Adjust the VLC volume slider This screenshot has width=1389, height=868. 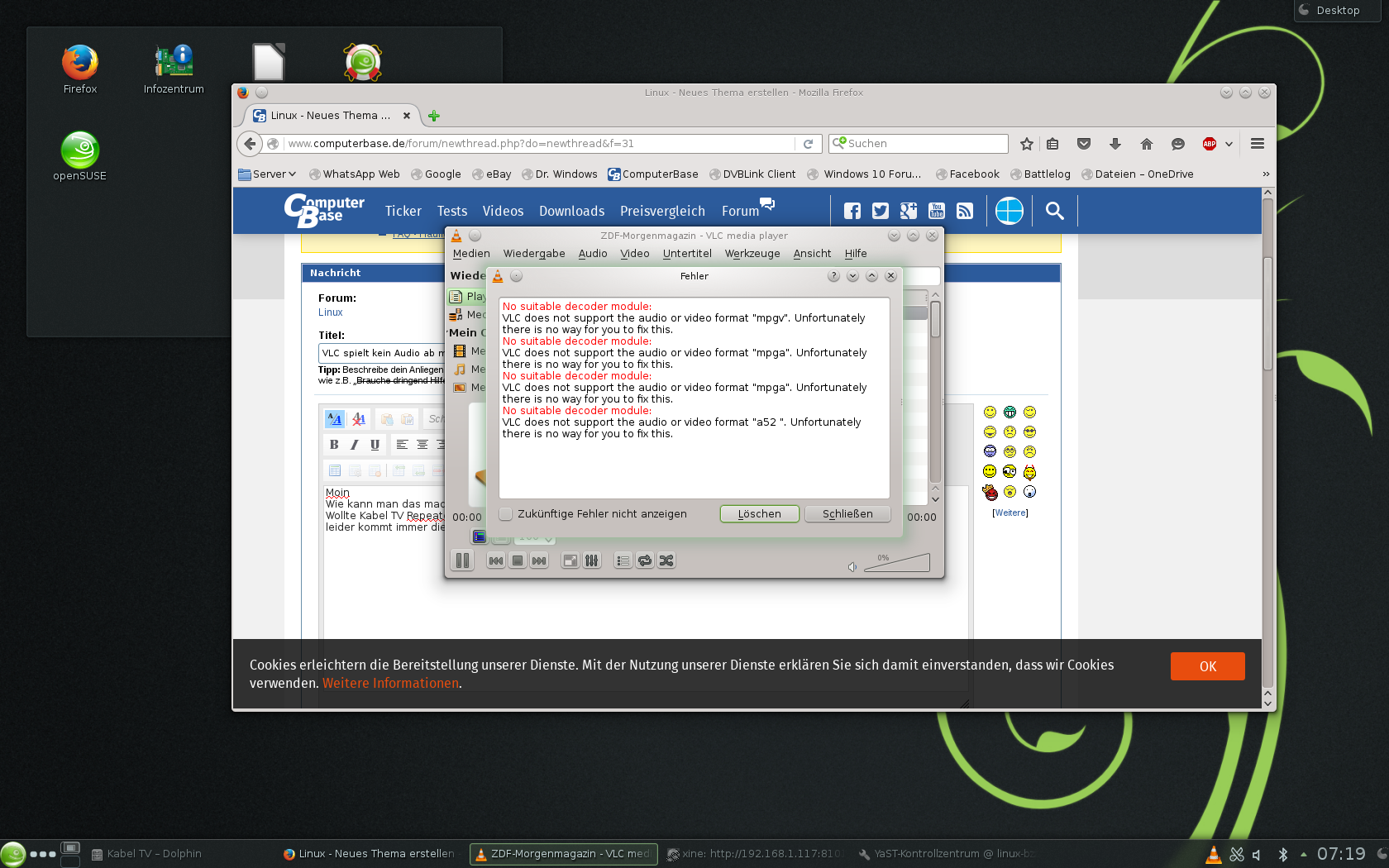(897, 563)
